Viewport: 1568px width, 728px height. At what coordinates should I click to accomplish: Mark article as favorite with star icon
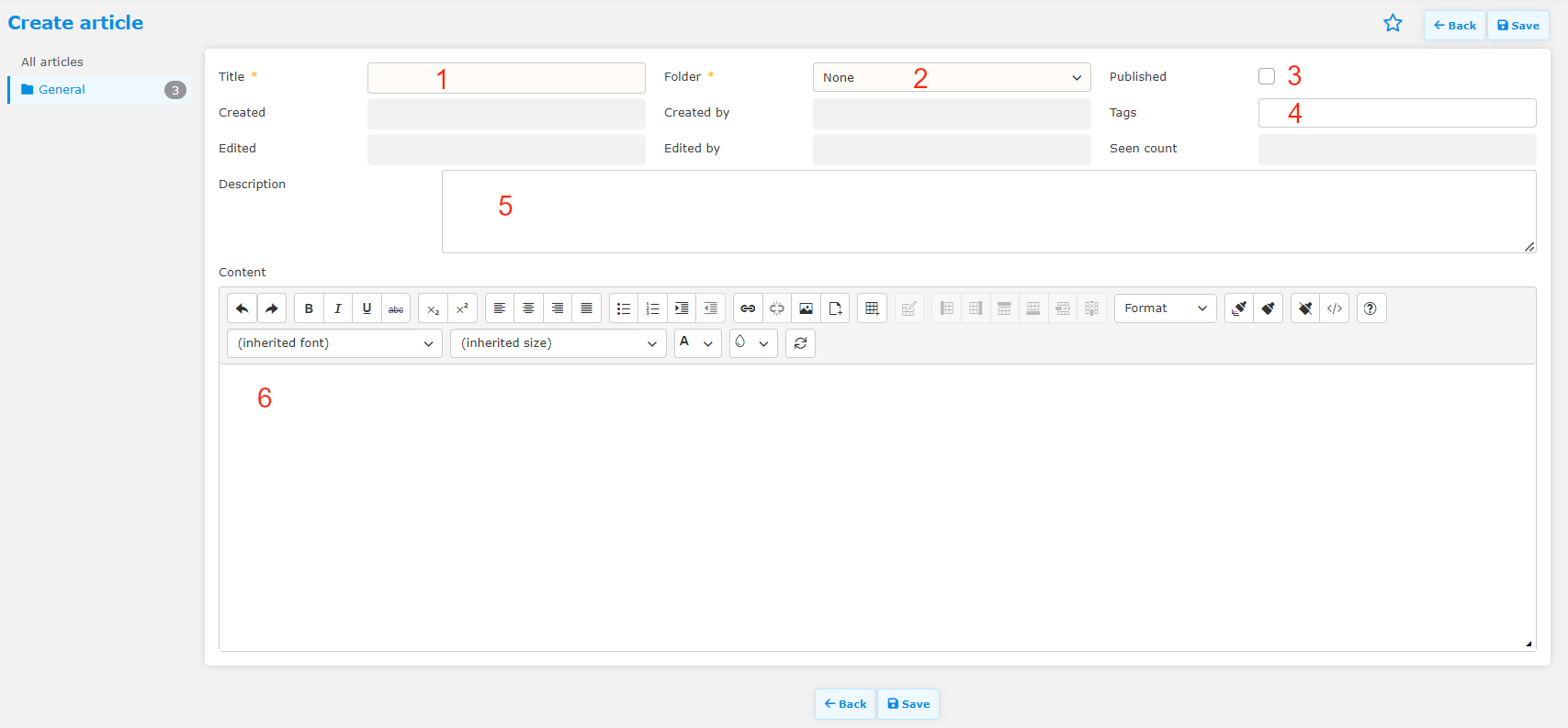click(1393, 24)
